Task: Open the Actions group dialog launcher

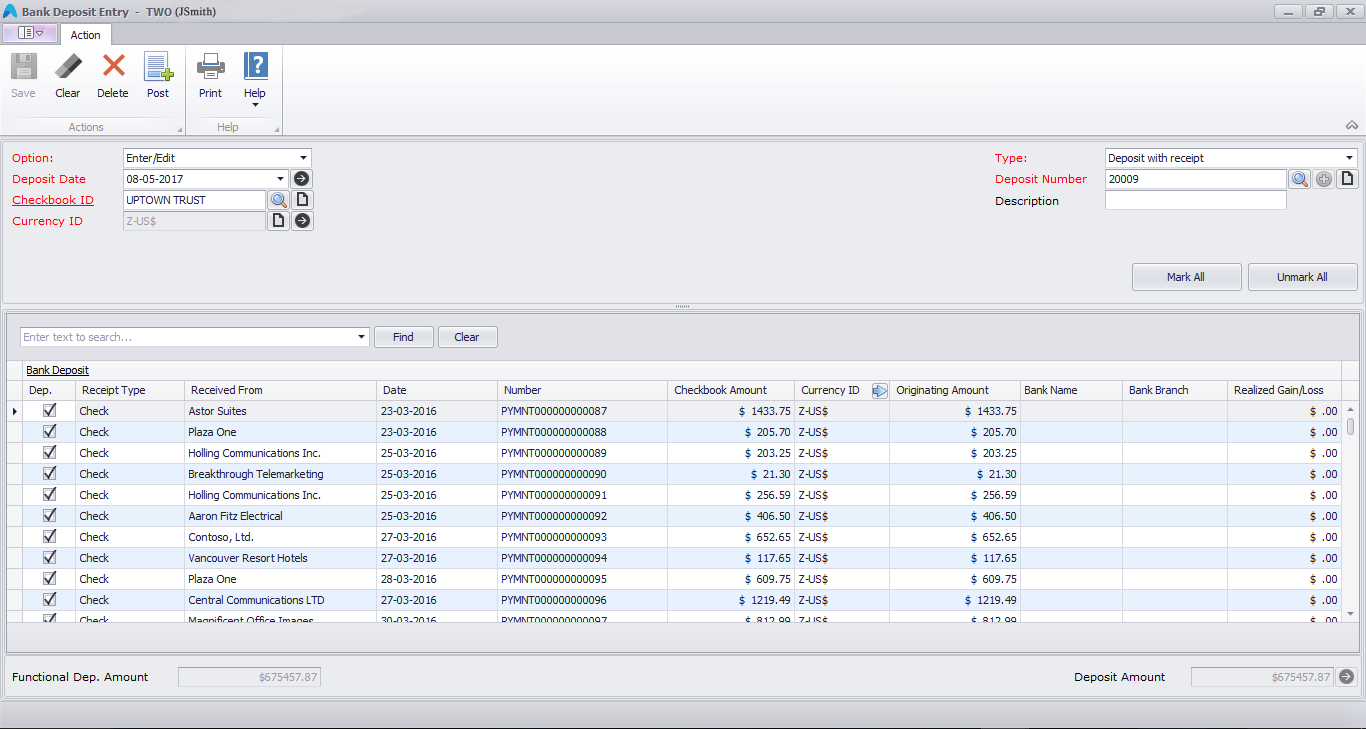Action: pyautogui.click(x=180, y=129)
